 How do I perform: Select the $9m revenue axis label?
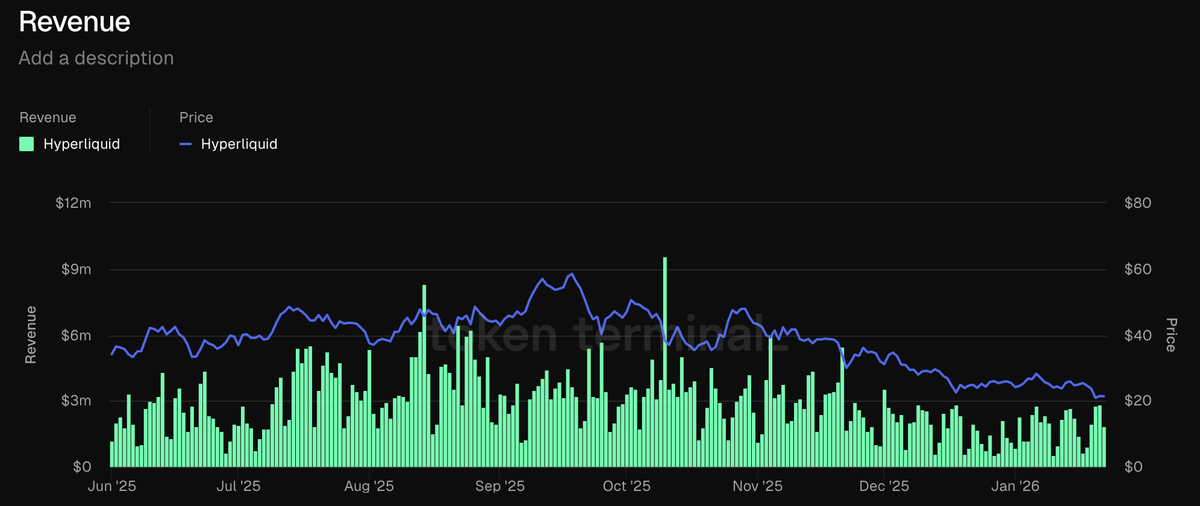click(x=76, y=269)
